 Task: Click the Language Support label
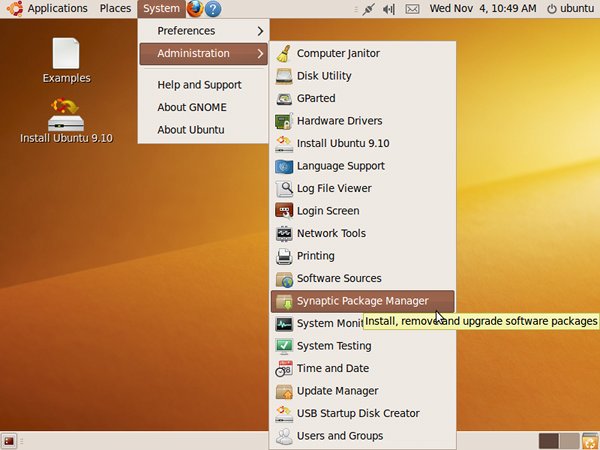click(x=341, y=166)
